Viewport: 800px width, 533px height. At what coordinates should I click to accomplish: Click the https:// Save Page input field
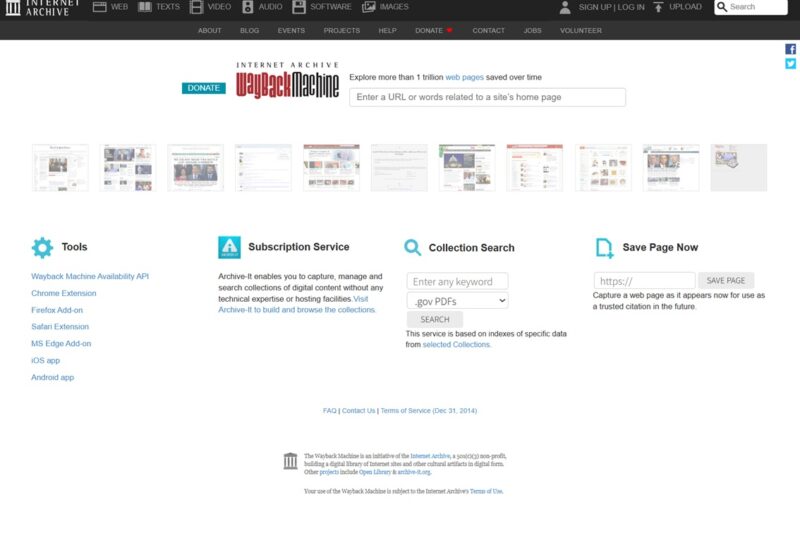pyautogui.click(x=644, y=281)
